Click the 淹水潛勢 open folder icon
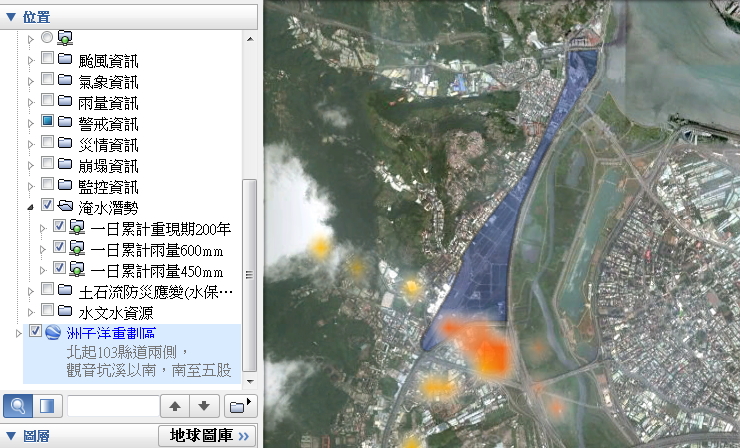 pyautogui.click(x=65, y=206)
